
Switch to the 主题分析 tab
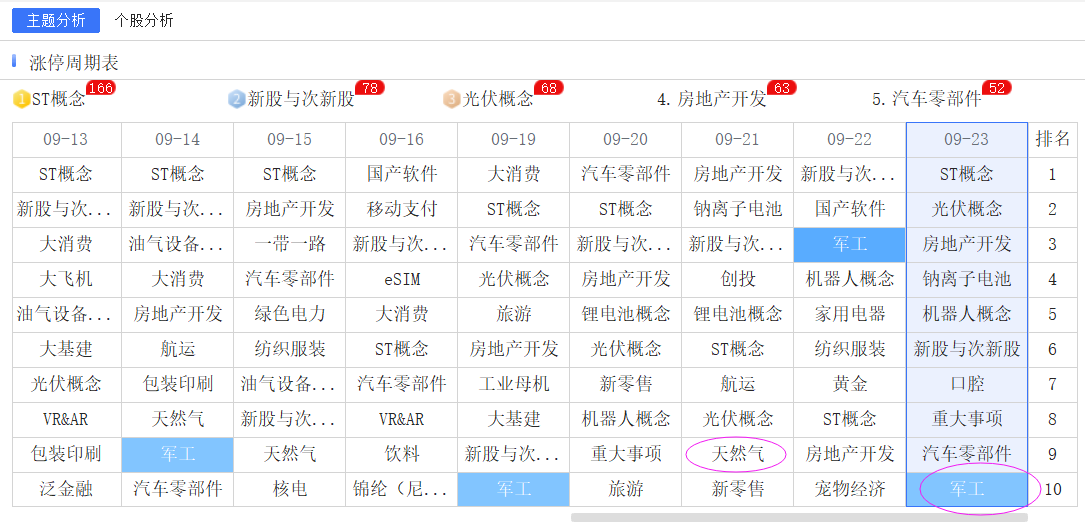coord(56,21)
